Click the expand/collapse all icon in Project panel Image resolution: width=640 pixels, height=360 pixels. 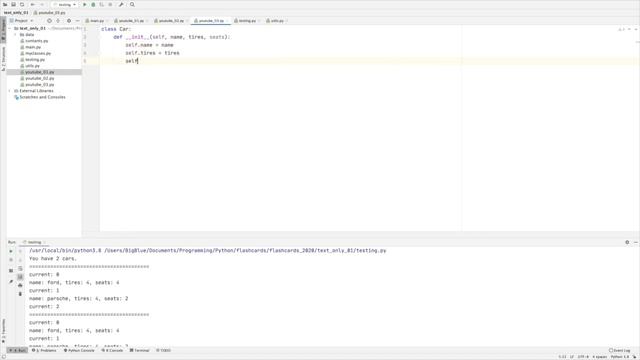58,20
